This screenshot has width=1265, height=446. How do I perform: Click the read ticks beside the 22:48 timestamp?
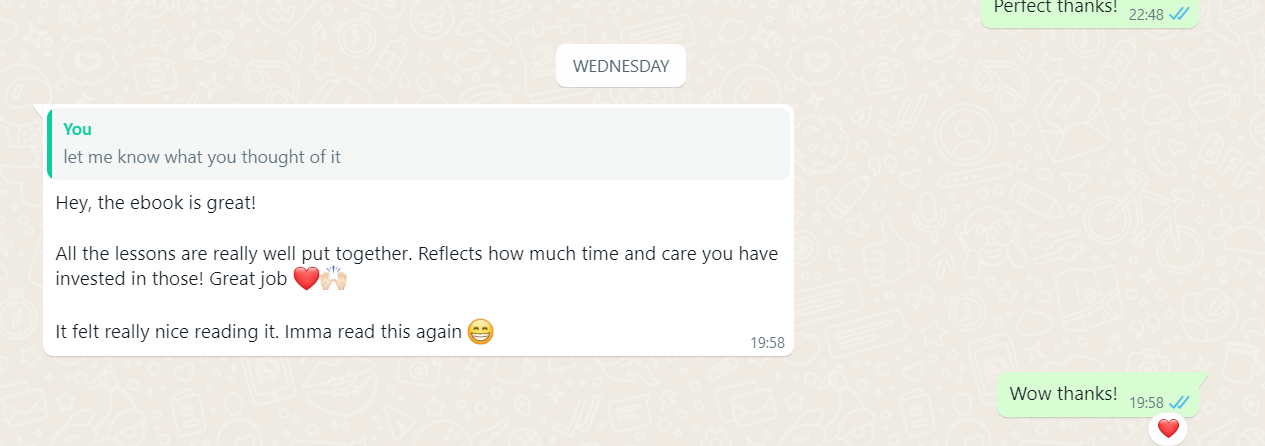click(x=1180, y=14)
